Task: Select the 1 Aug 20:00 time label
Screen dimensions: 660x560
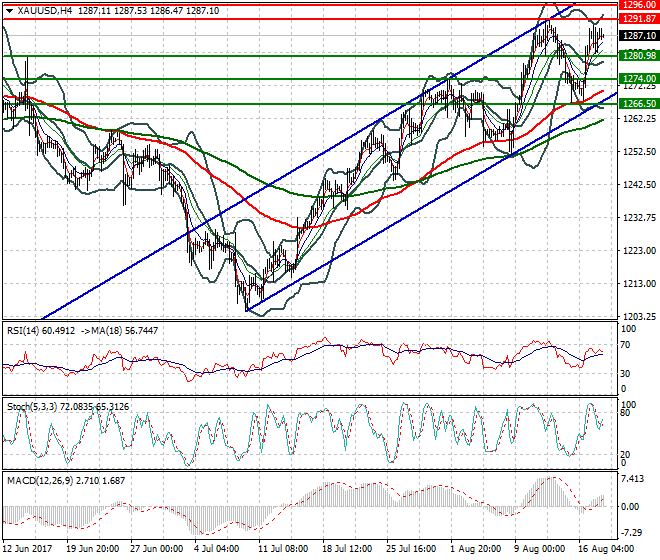Action: pyautogui.click(x=476, y=549)
